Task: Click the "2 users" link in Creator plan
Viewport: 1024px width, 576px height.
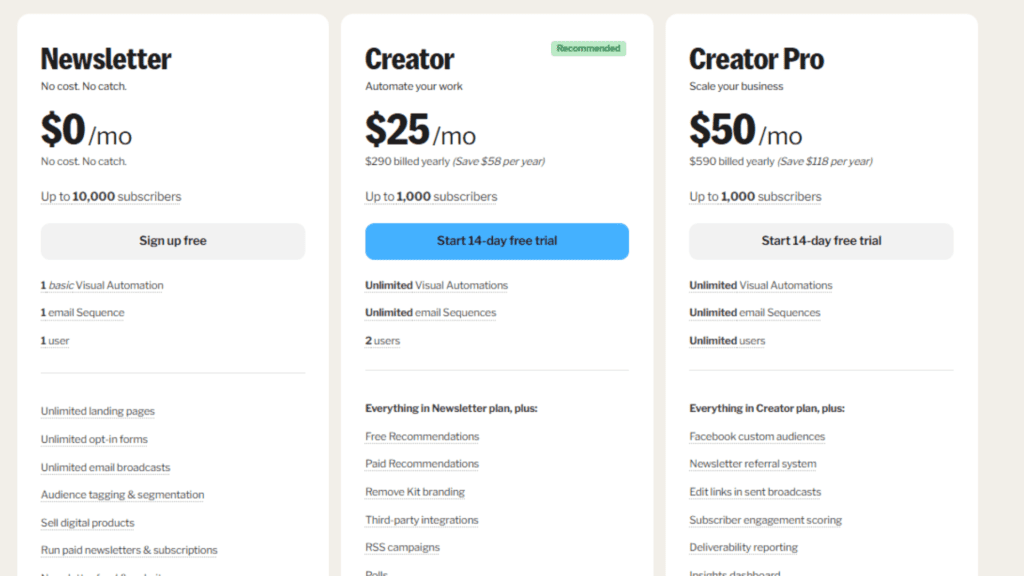Action: click(x=382, y=341)
